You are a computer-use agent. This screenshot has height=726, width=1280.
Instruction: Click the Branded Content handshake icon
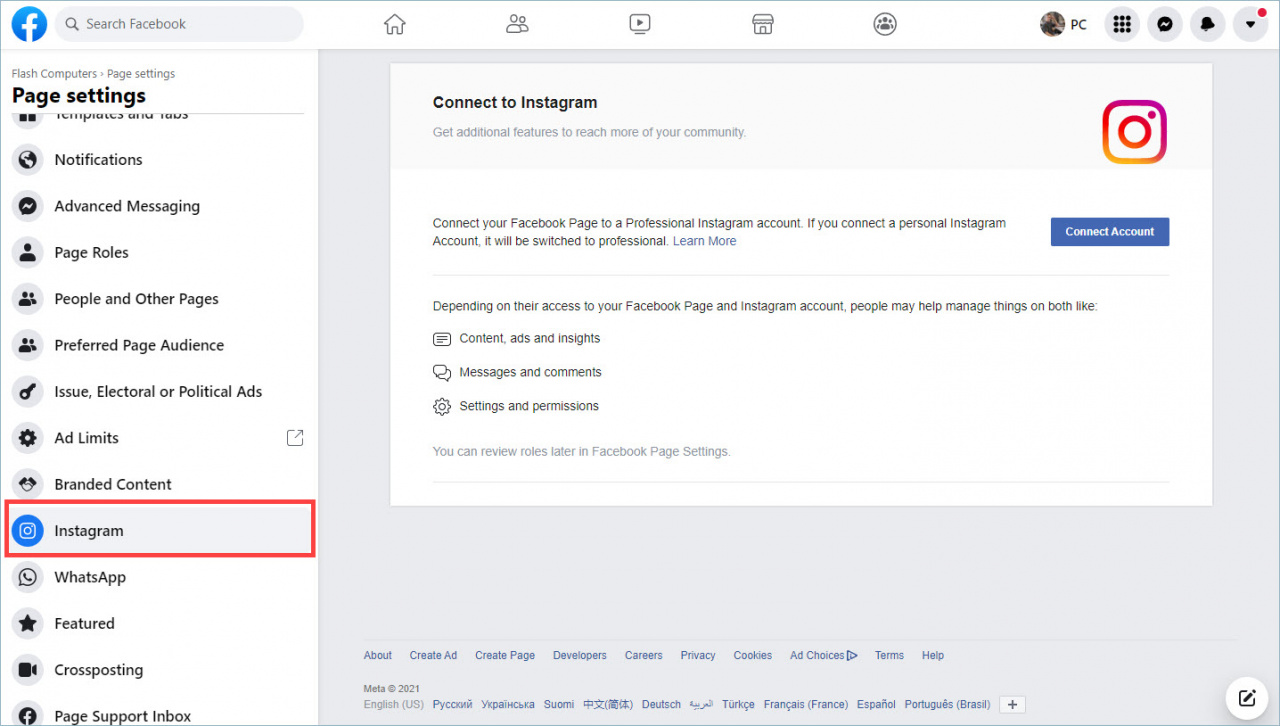pos(28,484)
